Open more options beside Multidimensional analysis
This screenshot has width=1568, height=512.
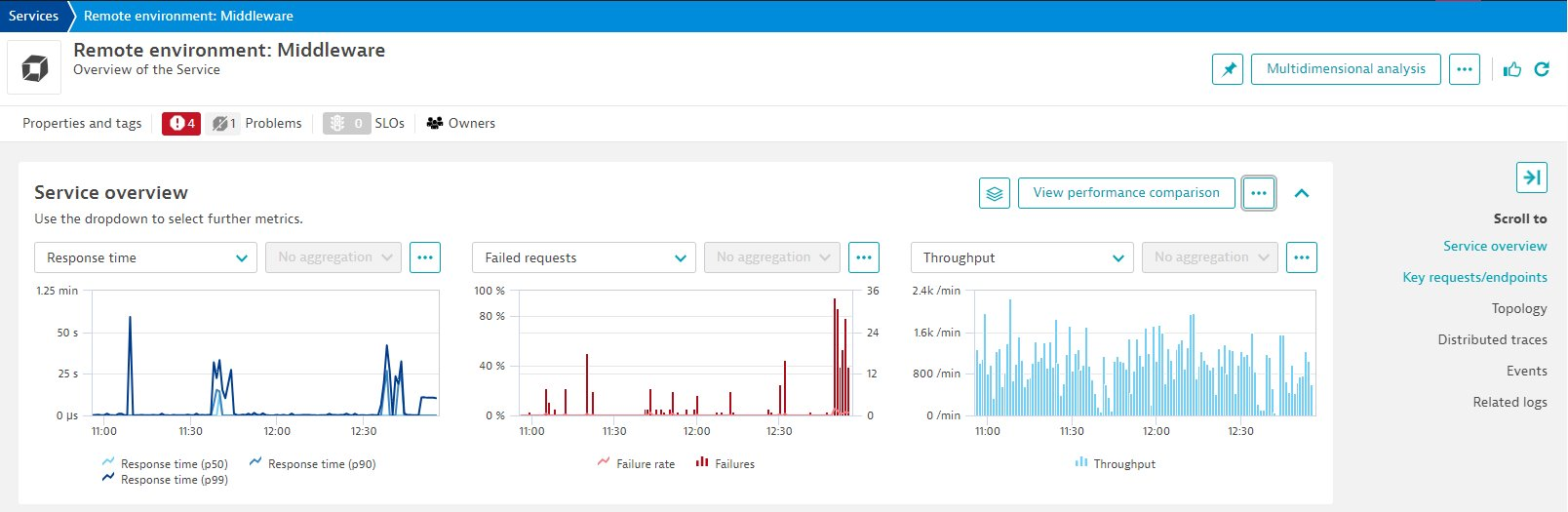[1464, 69]
